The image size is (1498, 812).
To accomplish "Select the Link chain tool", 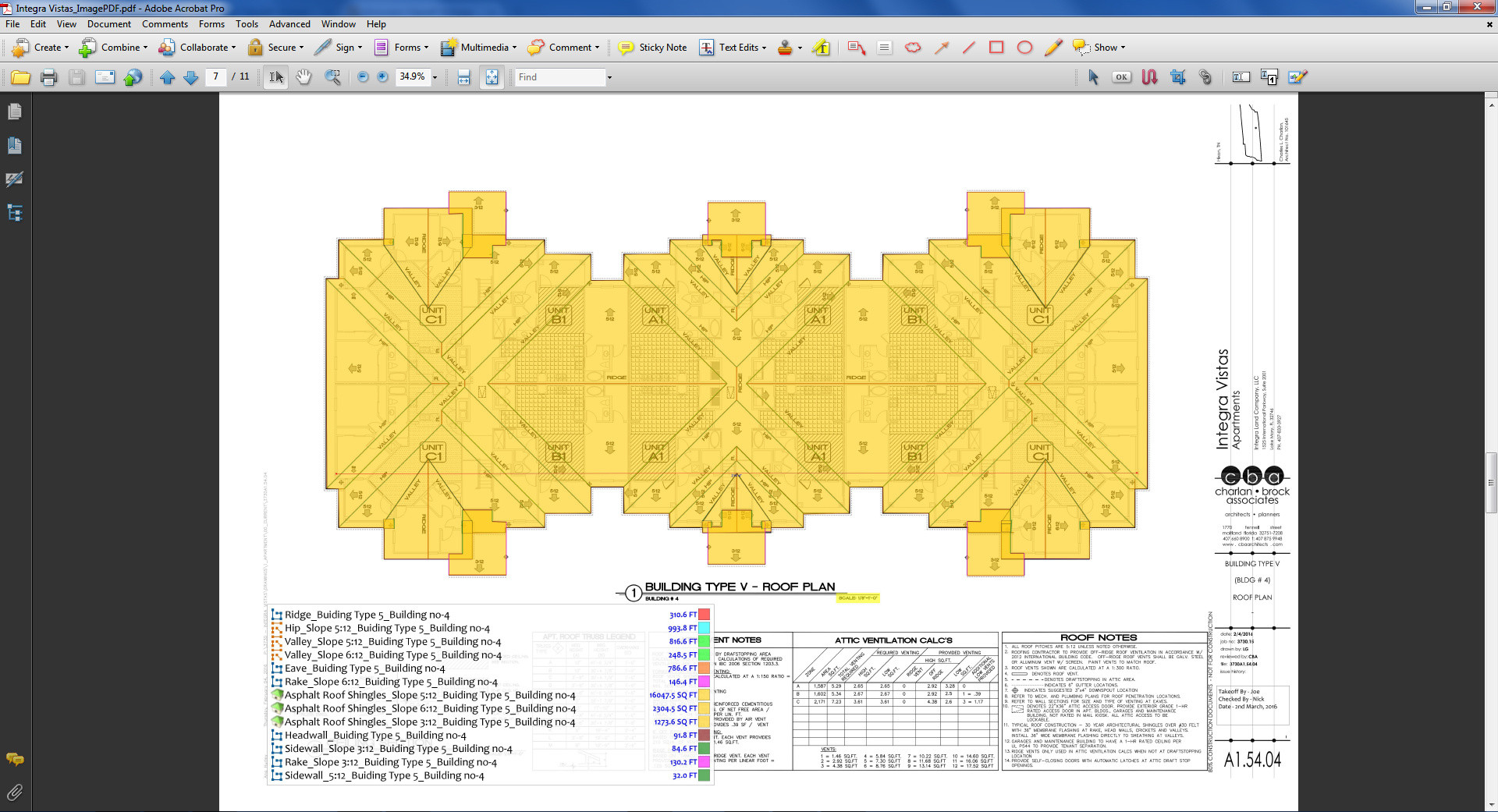I will pos(1205,77).
